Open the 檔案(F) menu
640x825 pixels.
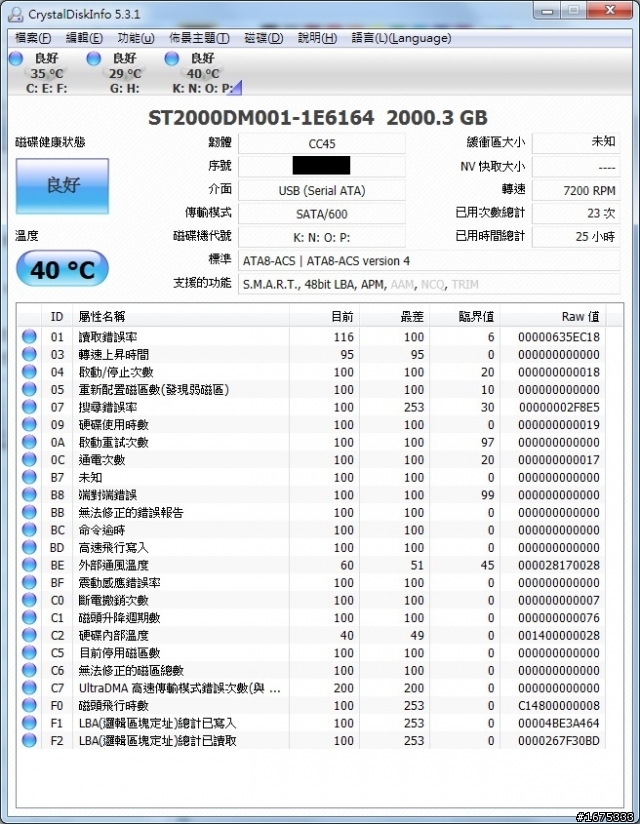(x=33, y=38)
